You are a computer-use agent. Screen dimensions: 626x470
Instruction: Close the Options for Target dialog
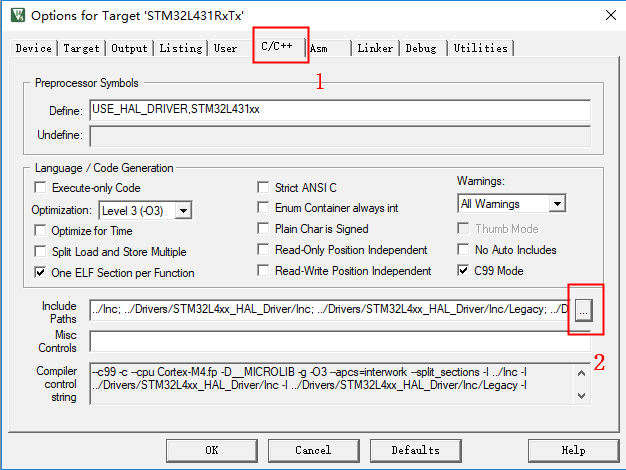pos(611,15)
